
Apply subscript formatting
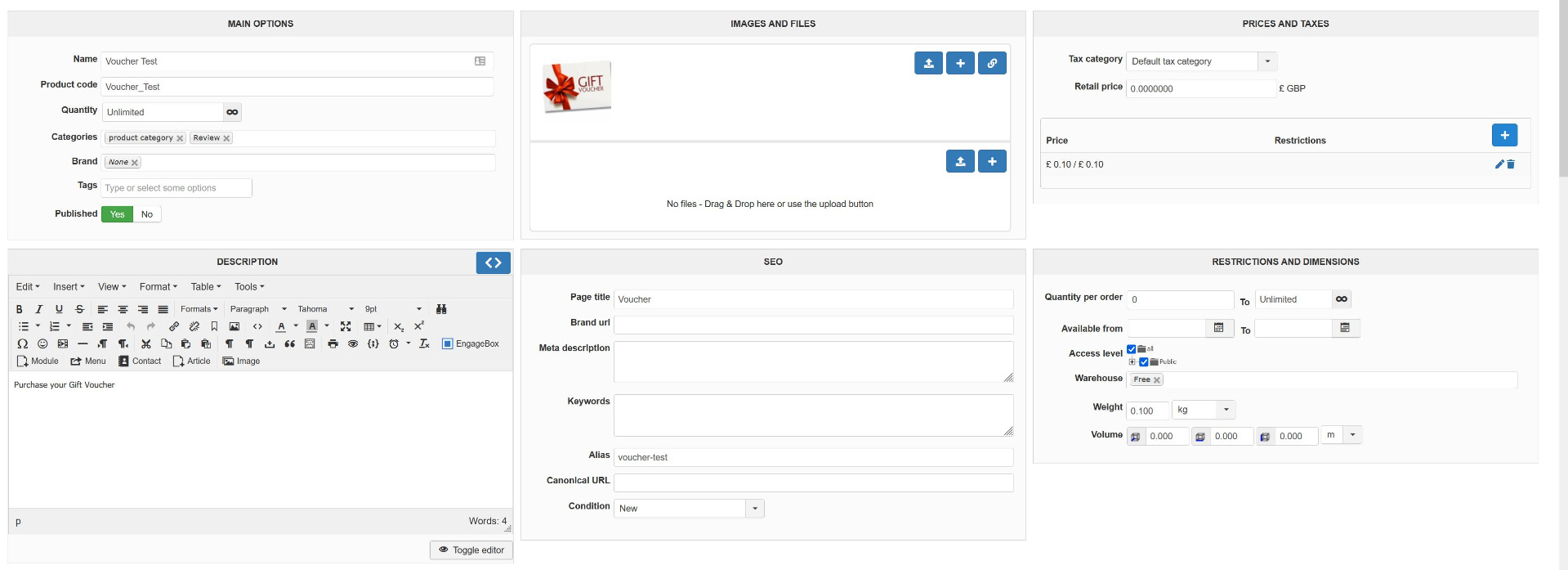click(x=399, y=327)
